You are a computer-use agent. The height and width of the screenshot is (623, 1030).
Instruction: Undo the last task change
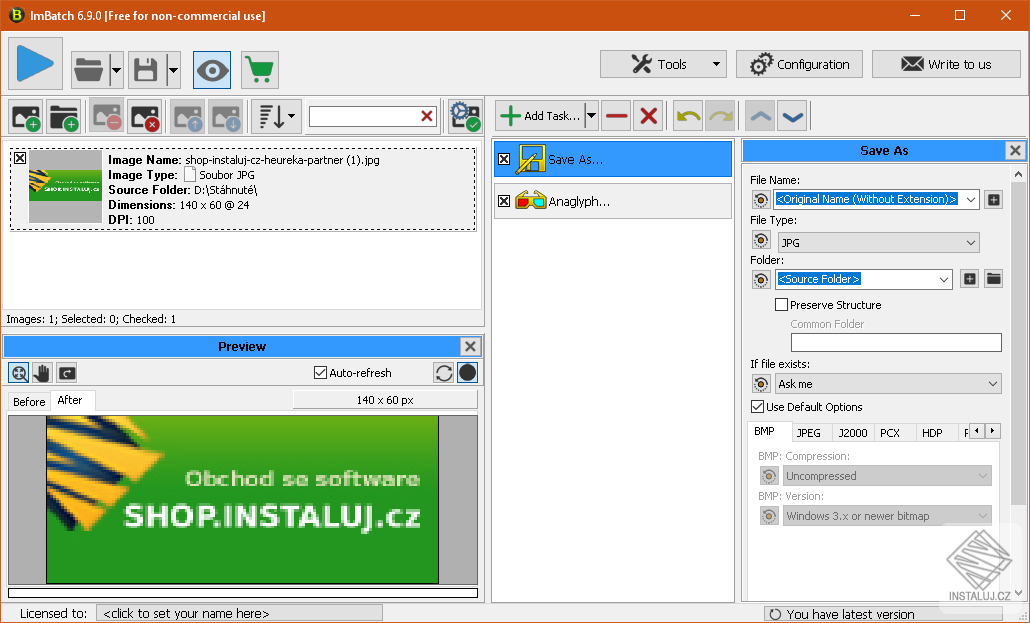click(x=688, y=116)
